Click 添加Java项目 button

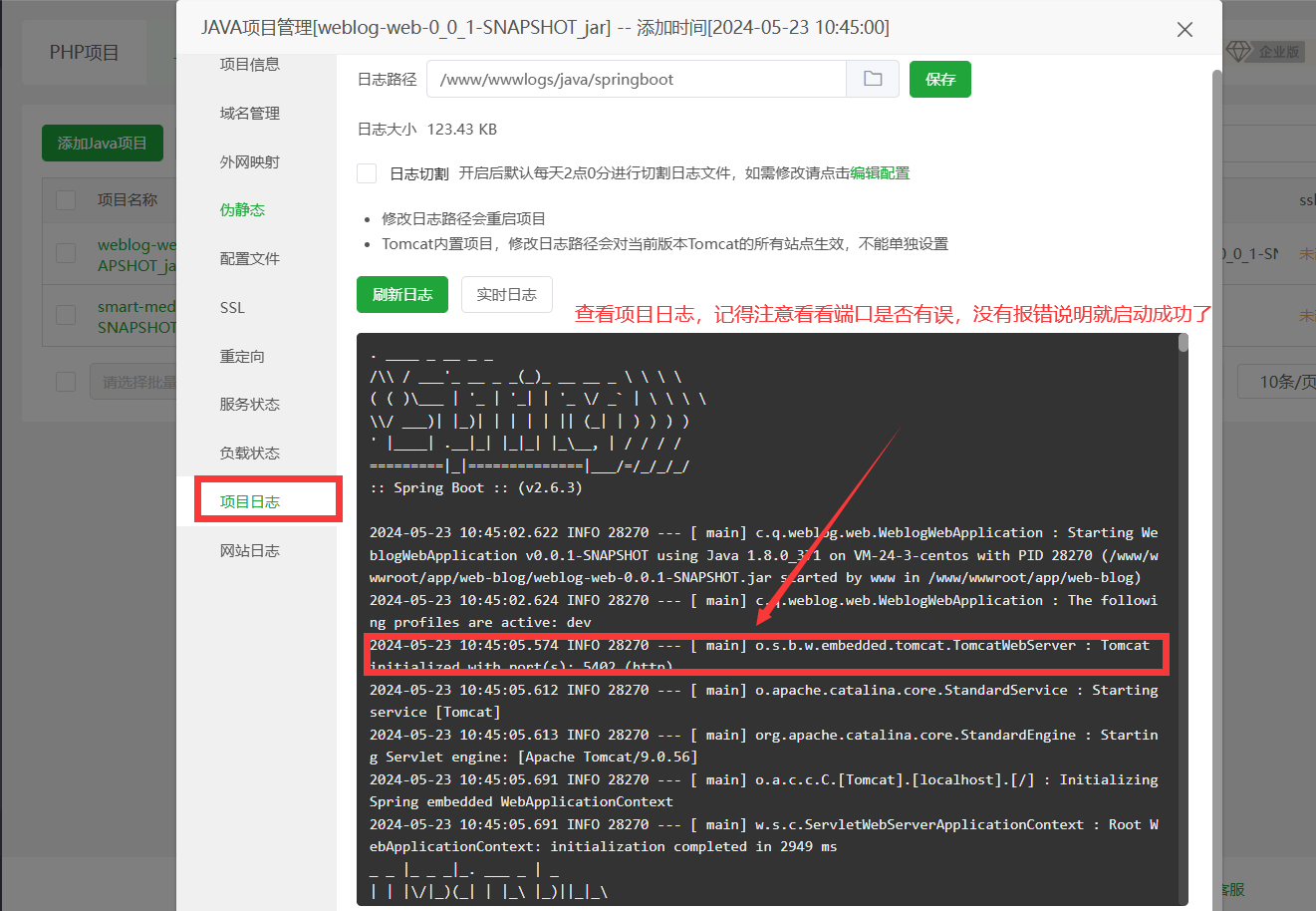point(103,143)
